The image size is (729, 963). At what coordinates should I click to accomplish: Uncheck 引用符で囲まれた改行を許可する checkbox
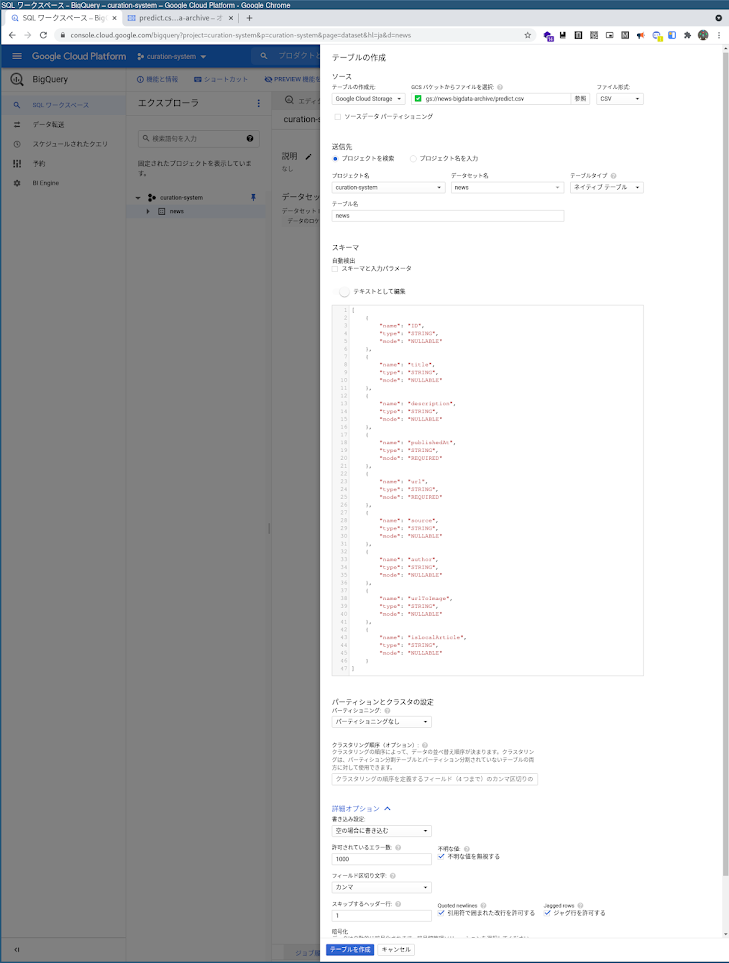441,913
